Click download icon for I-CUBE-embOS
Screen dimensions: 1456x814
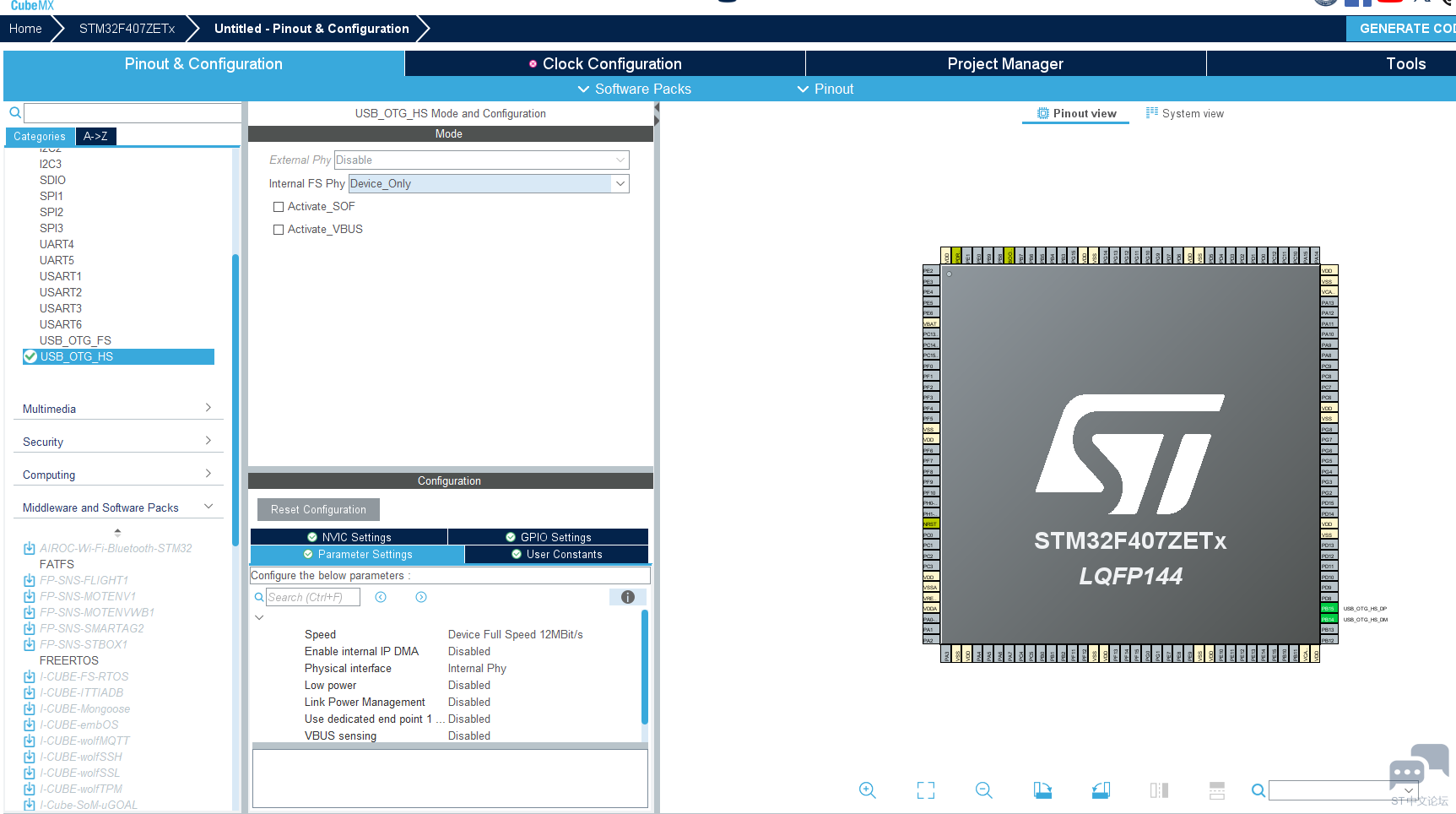(x=30, y=724)
